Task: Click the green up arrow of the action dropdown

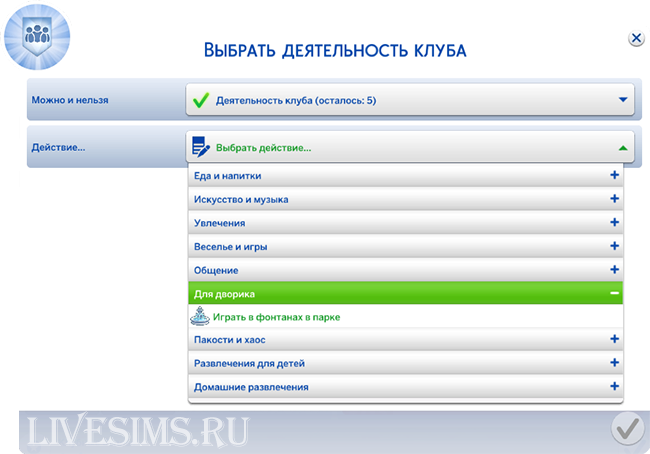Action: coord(623,148)
